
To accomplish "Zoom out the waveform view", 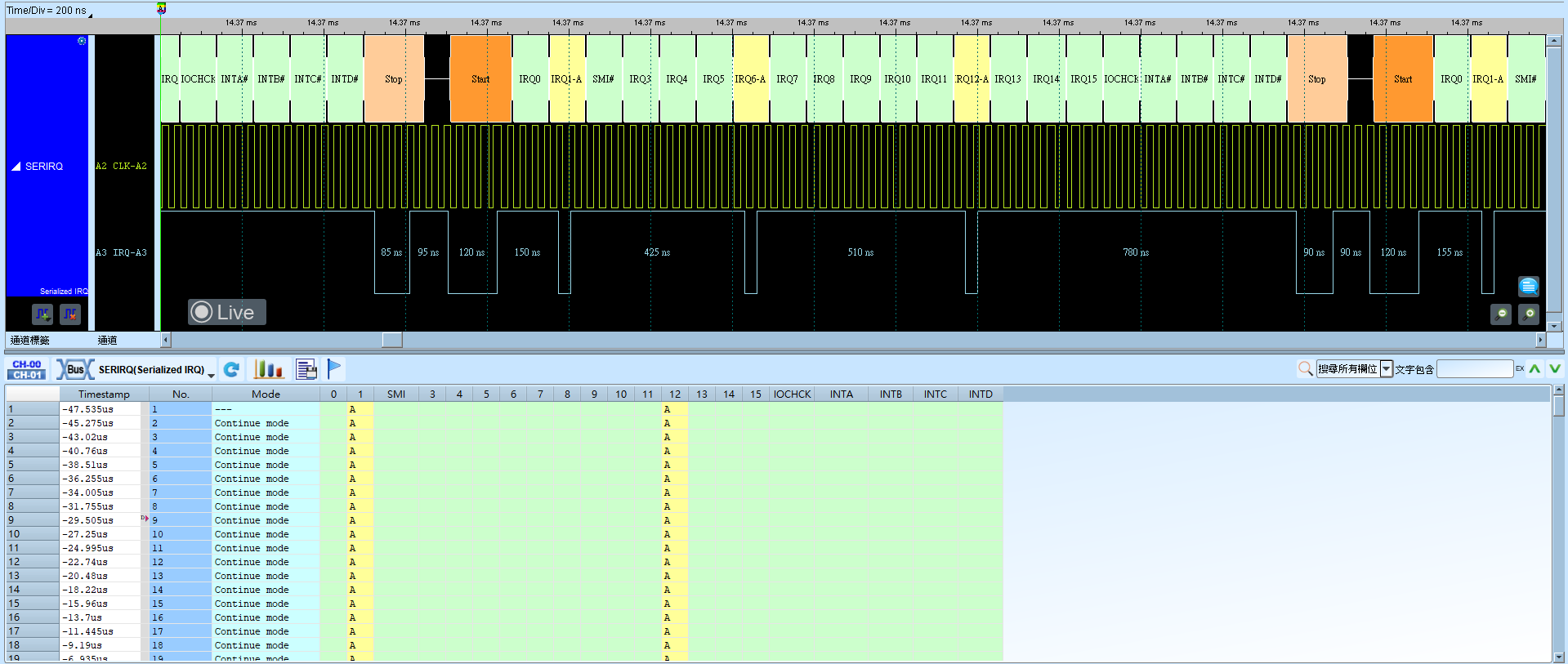I will tap(1501, 314).
